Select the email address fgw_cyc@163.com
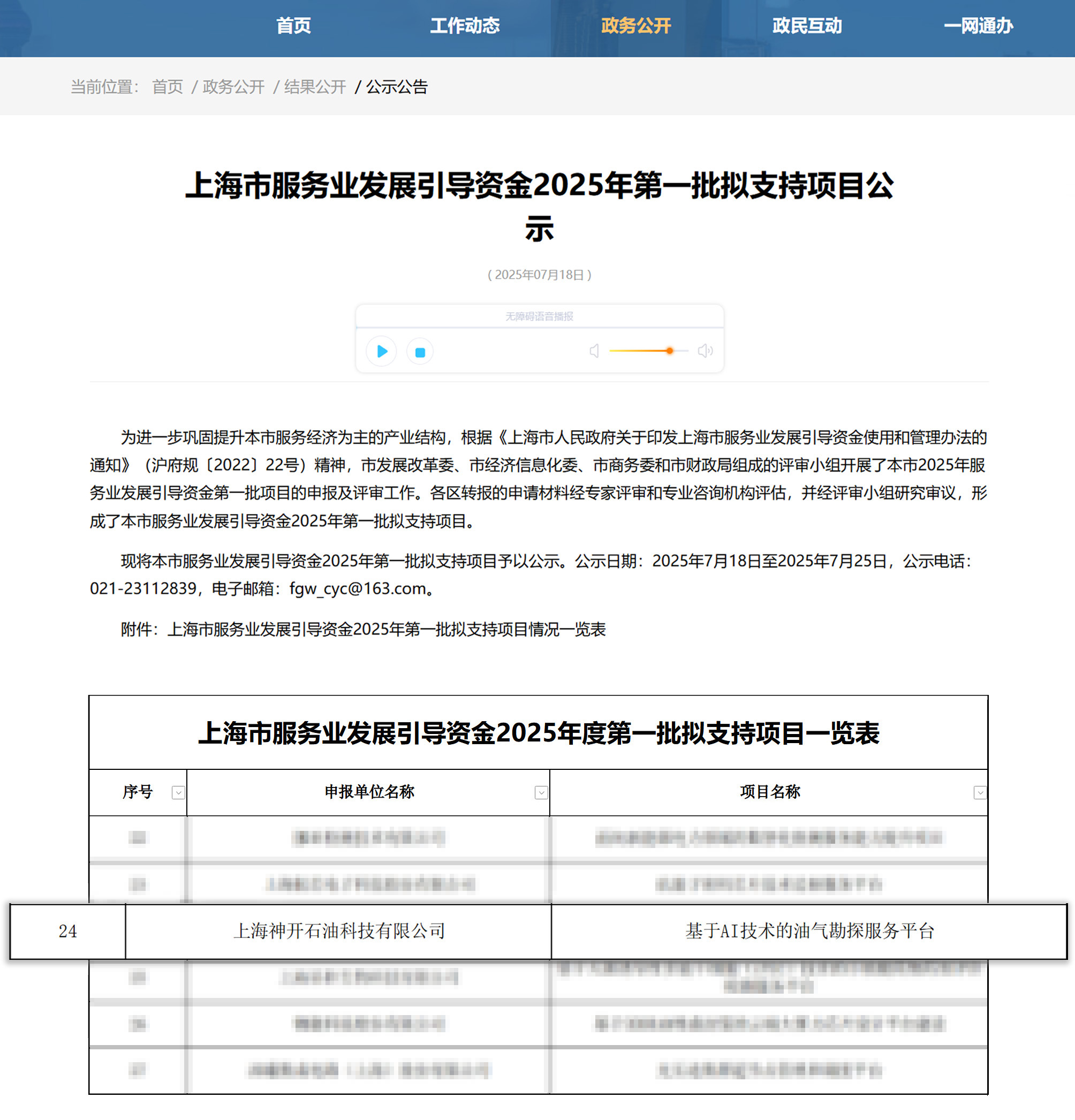1075x1120 pixels. tap(354, 592)
